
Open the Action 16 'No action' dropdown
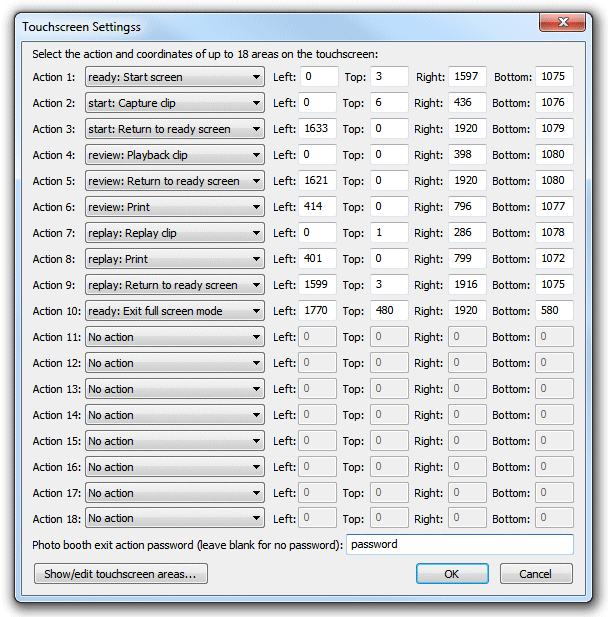pos(175,467)
